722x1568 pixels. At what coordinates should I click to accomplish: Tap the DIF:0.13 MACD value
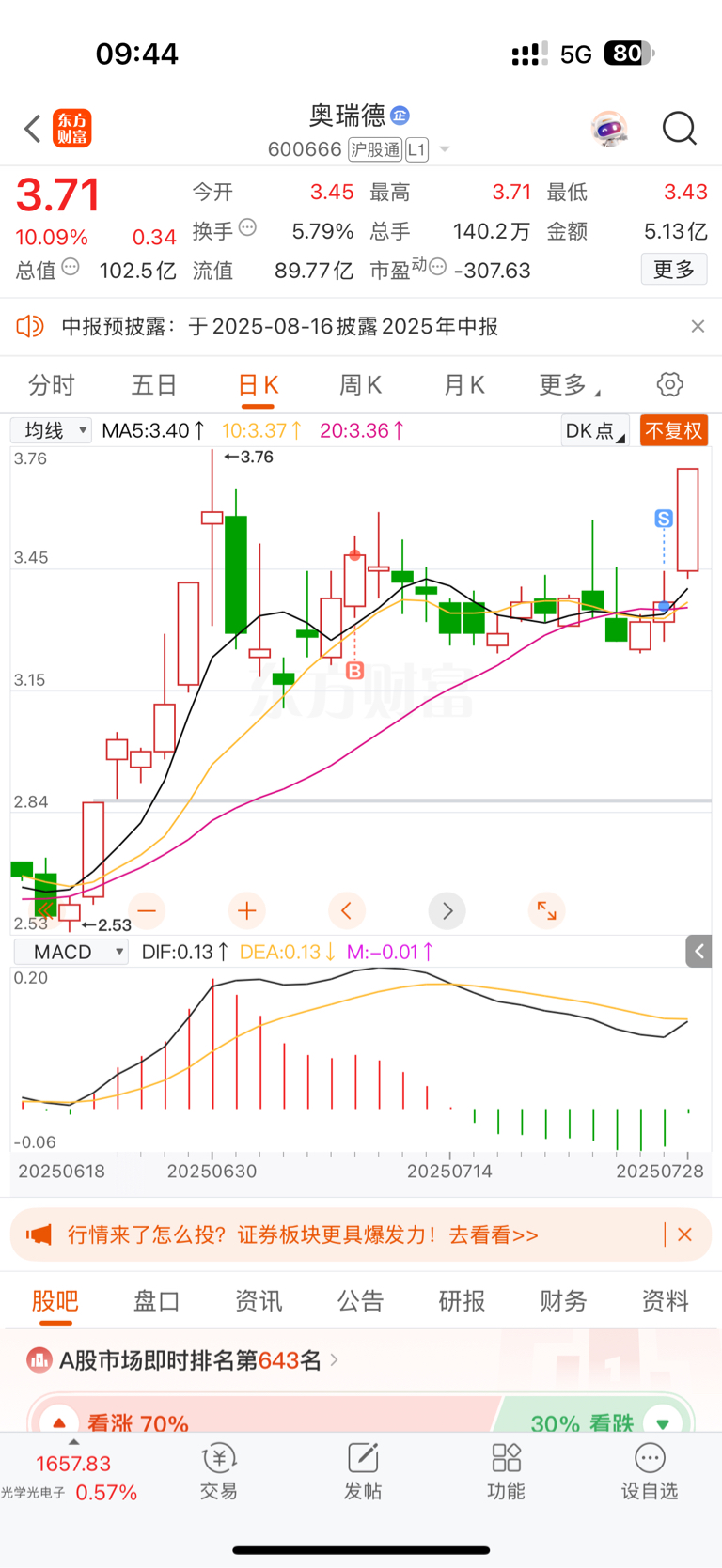click(184, 952)
